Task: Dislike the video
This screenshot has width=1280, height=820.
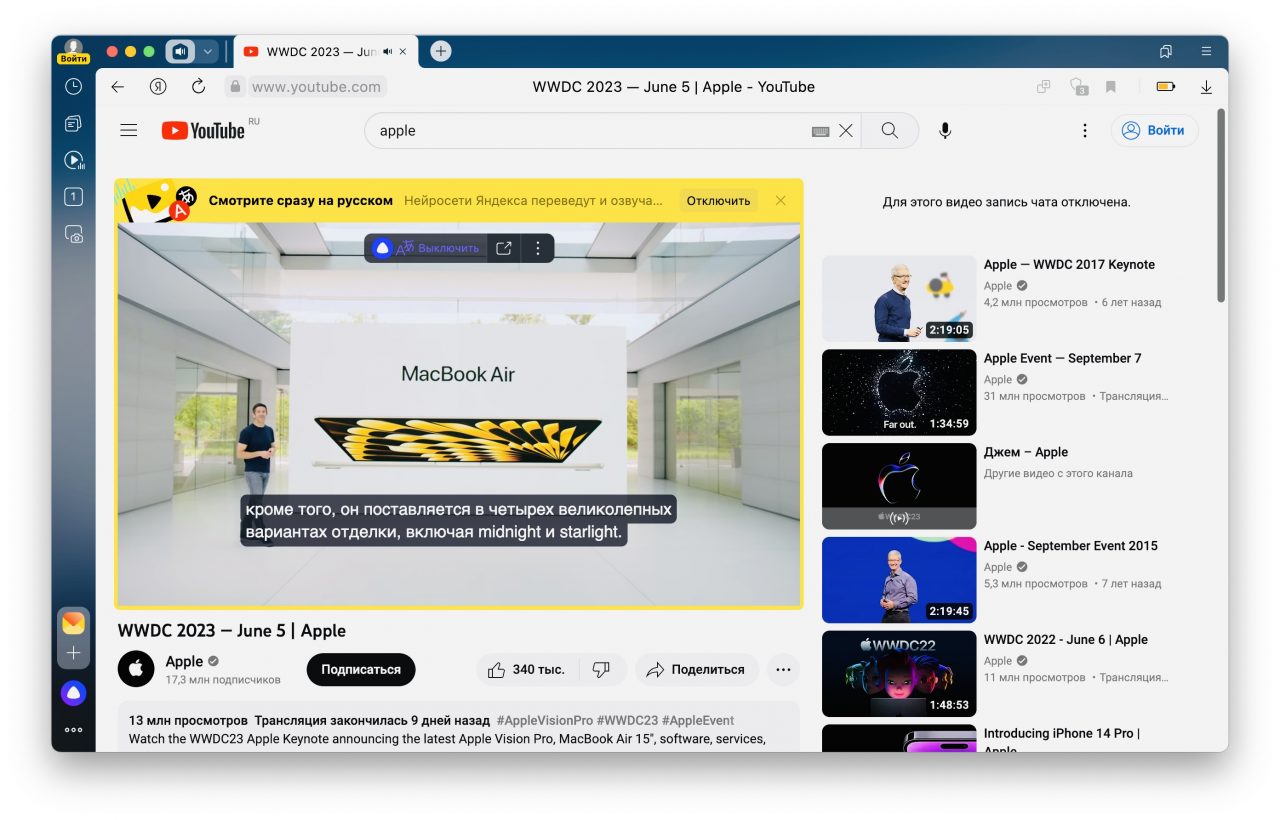Action: [x=601, y=670]
